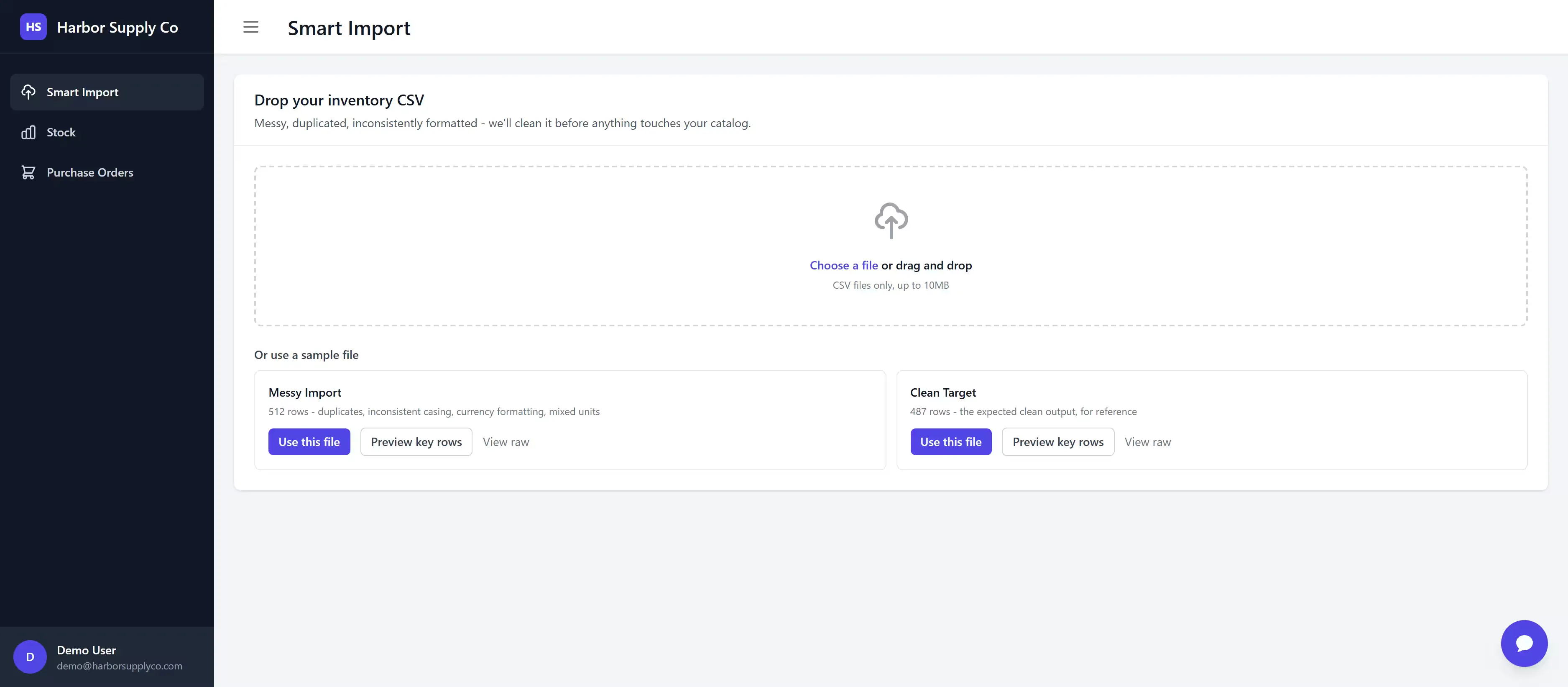Click 'Or use a sample file' label
This screenshot has height=687, width=1568.
tap(306, 355)
